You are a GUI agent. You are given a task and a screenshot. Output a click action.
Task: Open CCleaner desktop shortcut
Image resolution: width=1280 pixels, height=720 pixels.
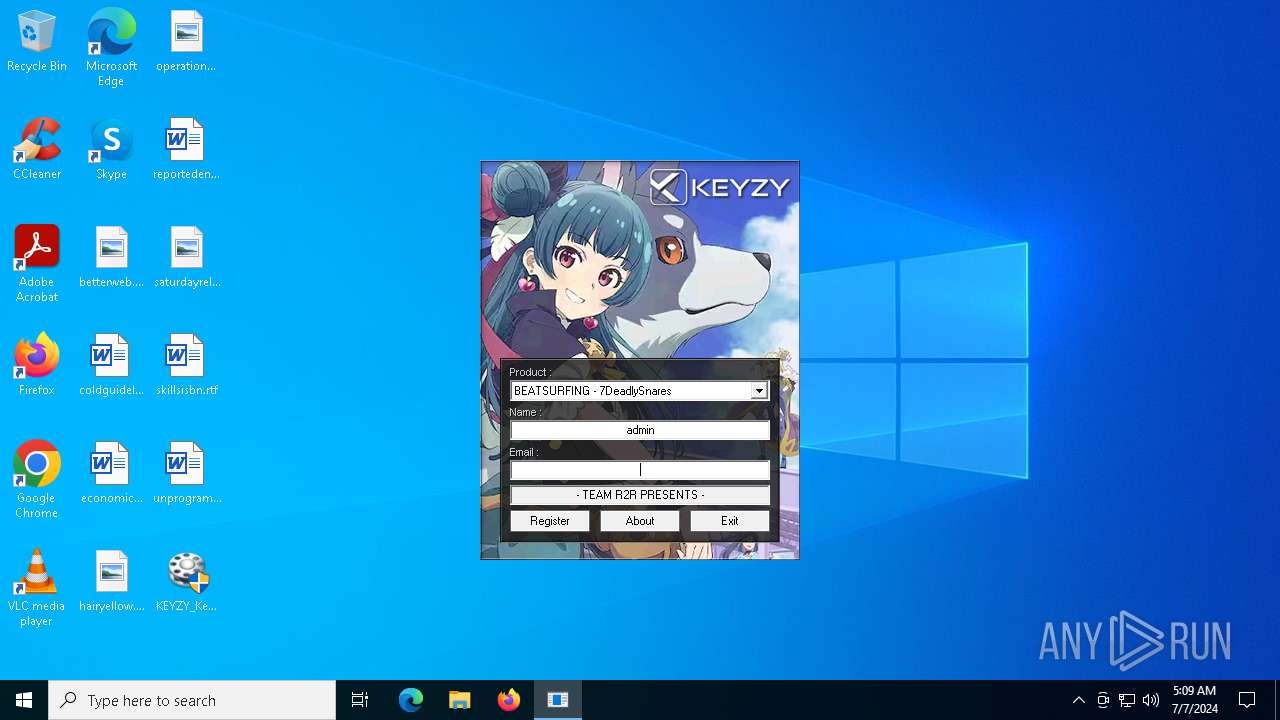point(37,150)
